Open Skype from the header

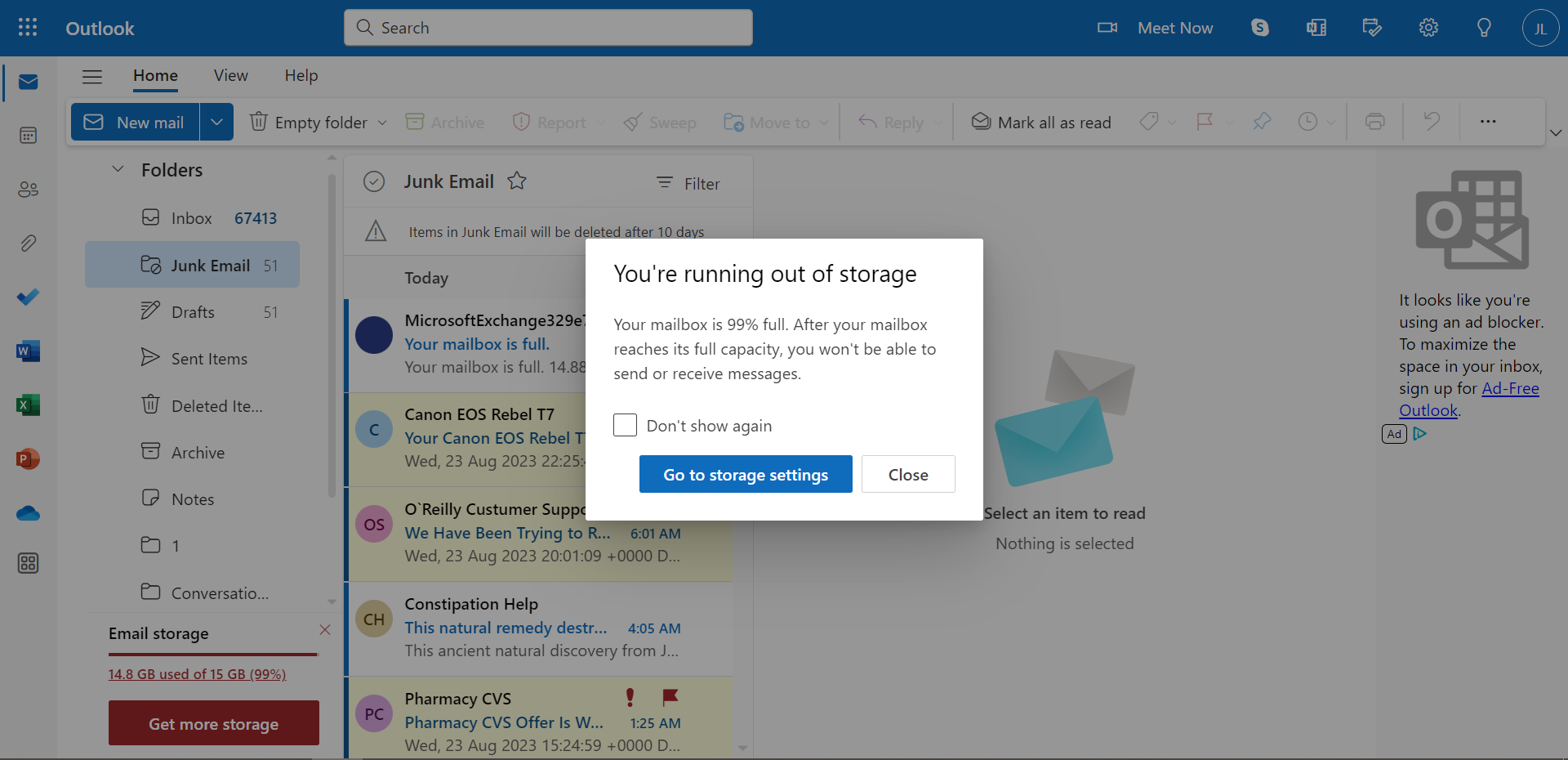point(1260,28)
